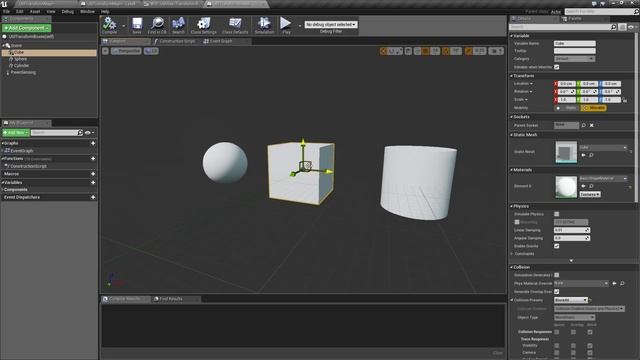
Task: Save the blueprint with the Save icon
Action: point(137,25)
